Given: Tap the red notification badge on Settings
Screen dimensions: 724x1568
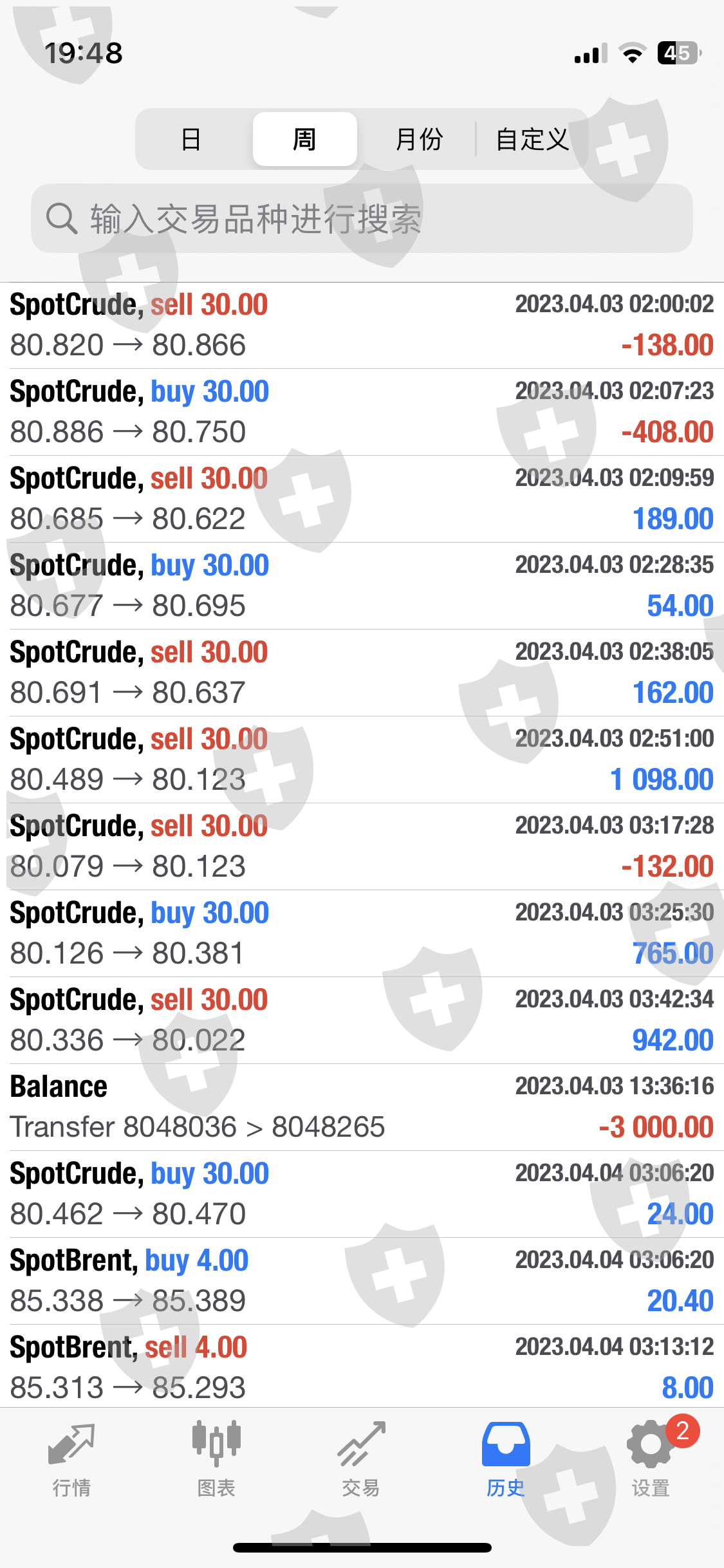Looking at the screenshot, I should tap(682, 1430).
